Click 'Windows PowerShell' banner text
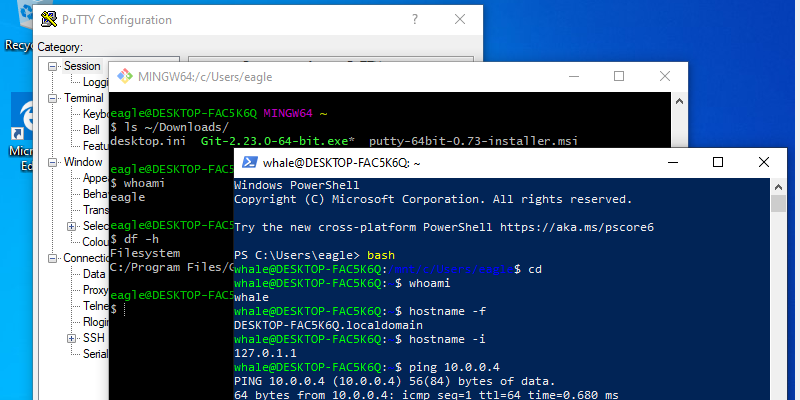 point(297,185)
